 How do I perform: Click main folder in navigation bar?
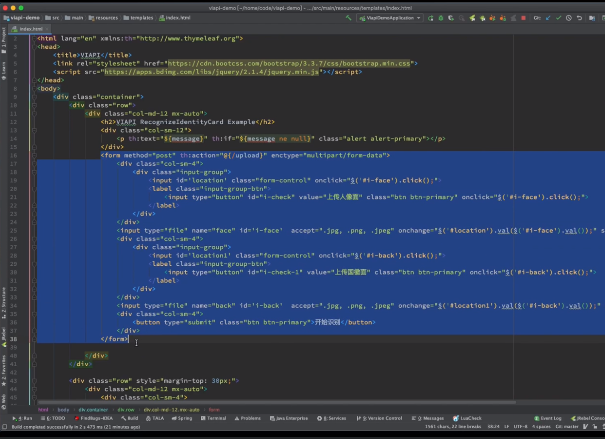pos(74,18)
